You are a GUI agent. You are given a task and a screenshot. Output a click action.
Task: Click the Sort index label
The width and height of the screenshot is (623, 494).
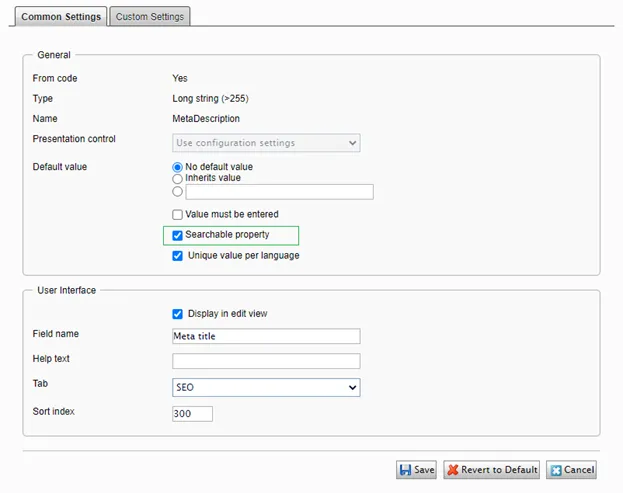[54, 411]
